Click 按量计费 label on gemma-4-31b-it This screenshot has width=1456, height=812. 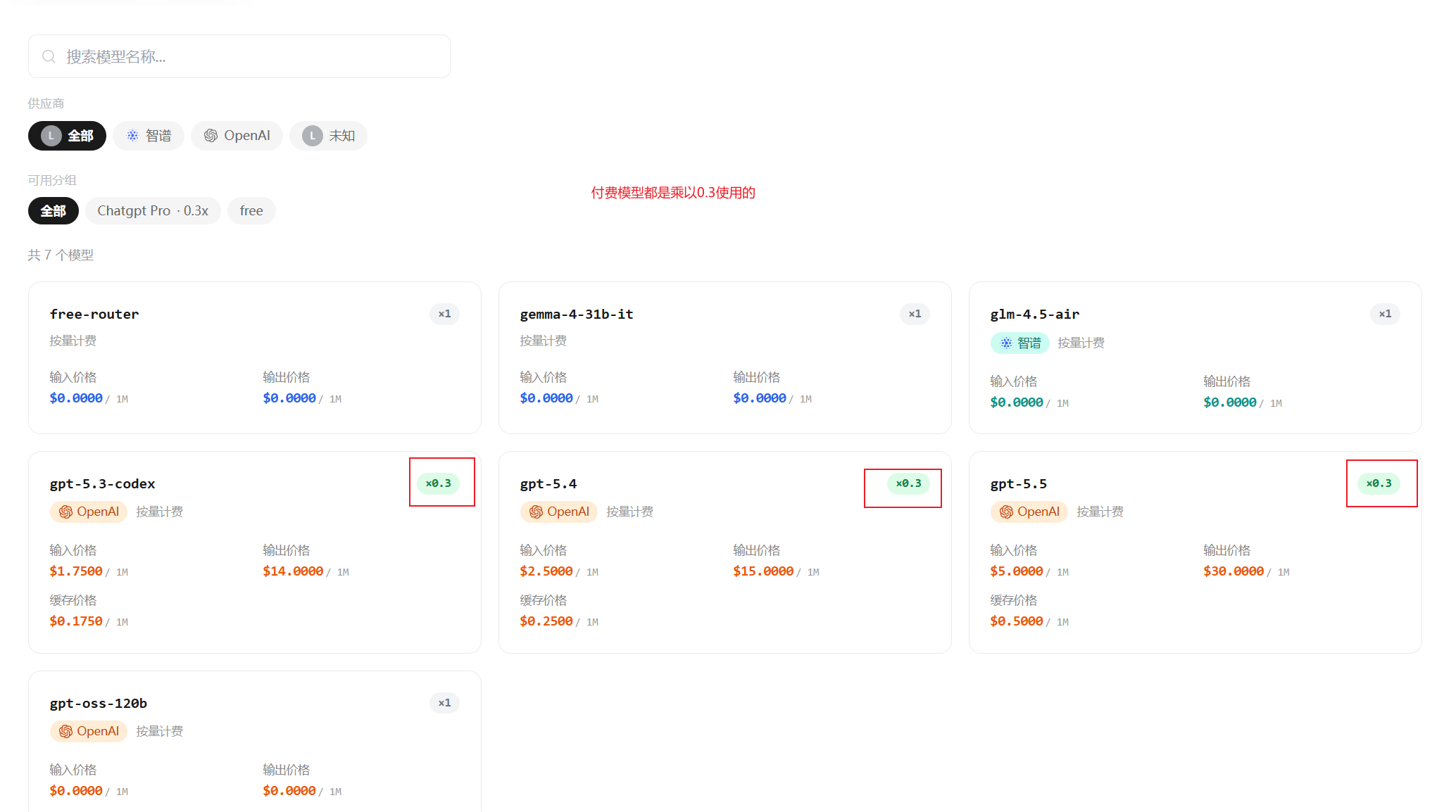tap(544, 341)
